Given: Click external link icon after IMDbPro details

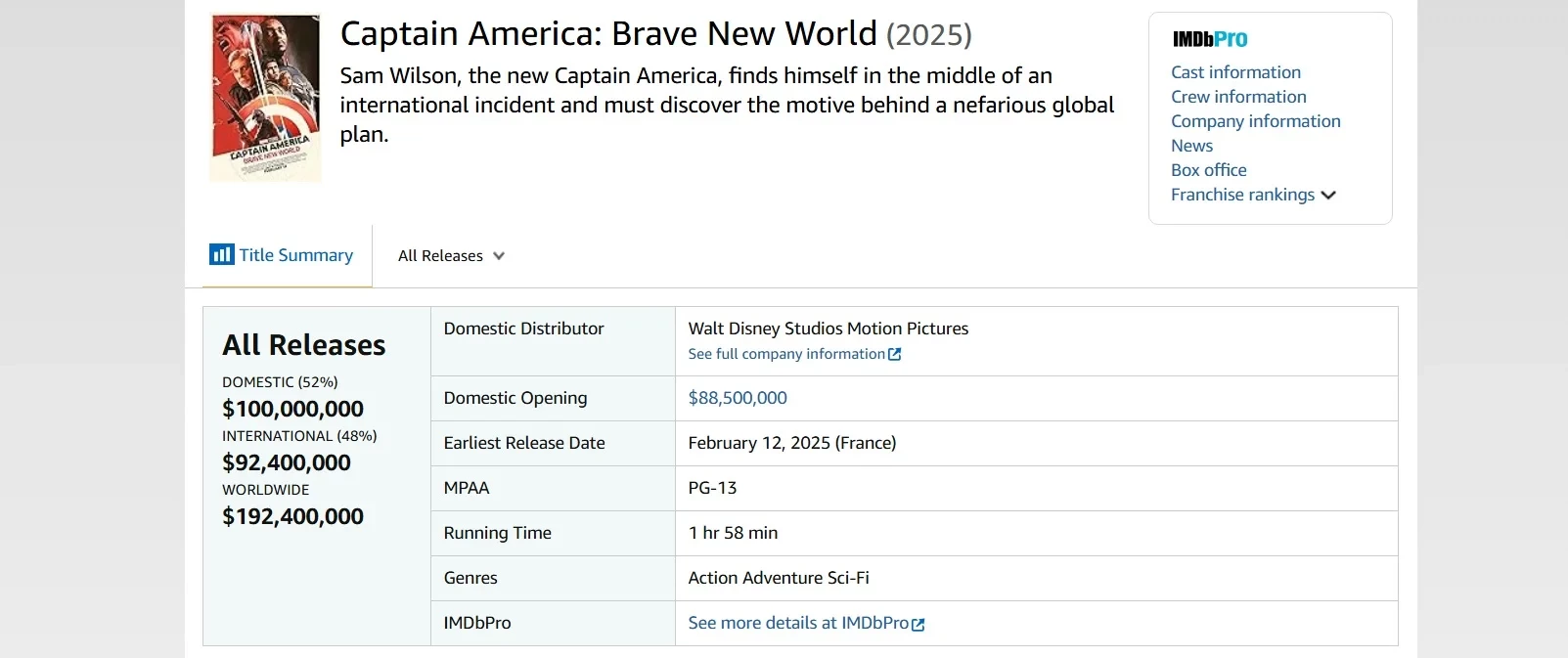Looking at the screenshot, I should point(918,624).
